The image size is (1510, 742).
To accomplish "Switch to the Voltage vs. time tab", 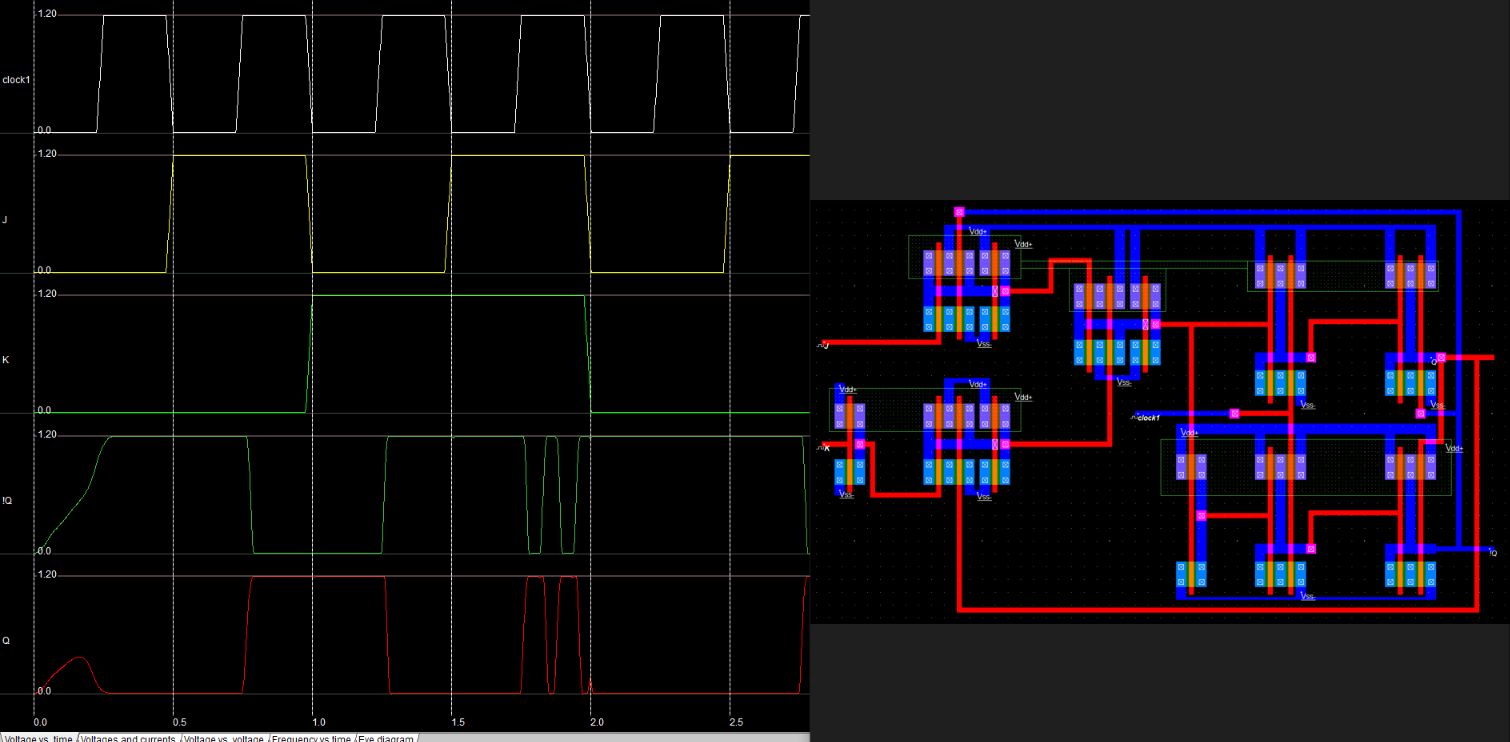I will point(37,738).
